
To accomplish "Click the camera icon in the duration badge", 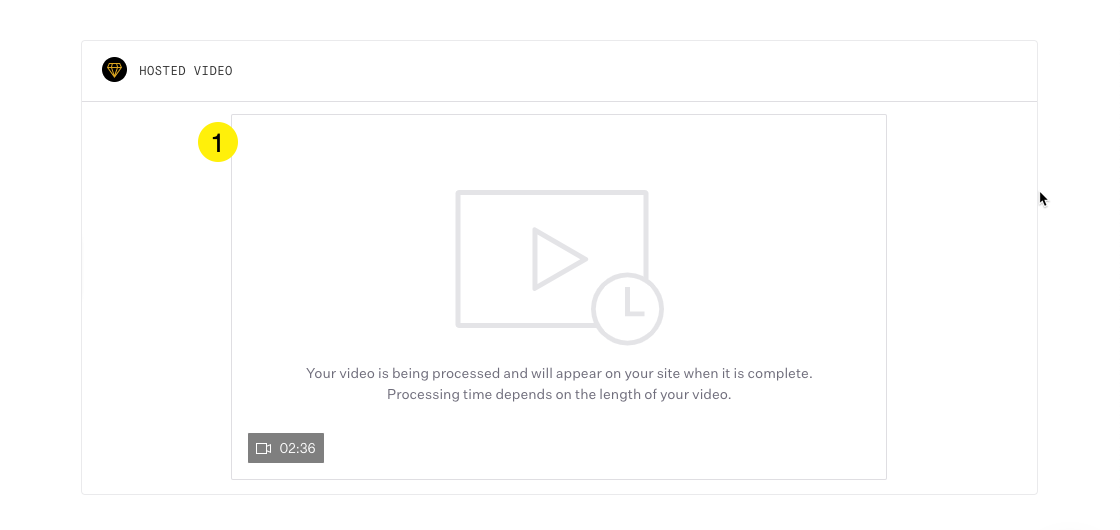I will tap(264, 449).
